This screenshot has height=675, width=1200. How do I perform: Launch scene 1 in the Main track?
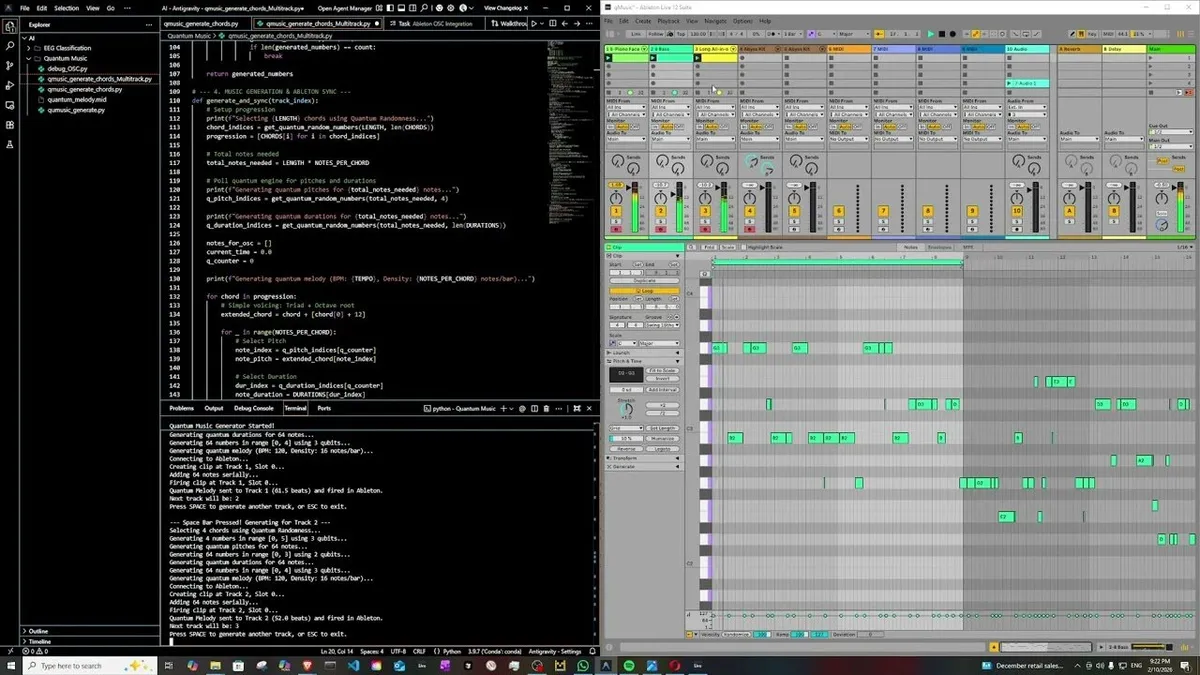click(x=1148, y=58)
